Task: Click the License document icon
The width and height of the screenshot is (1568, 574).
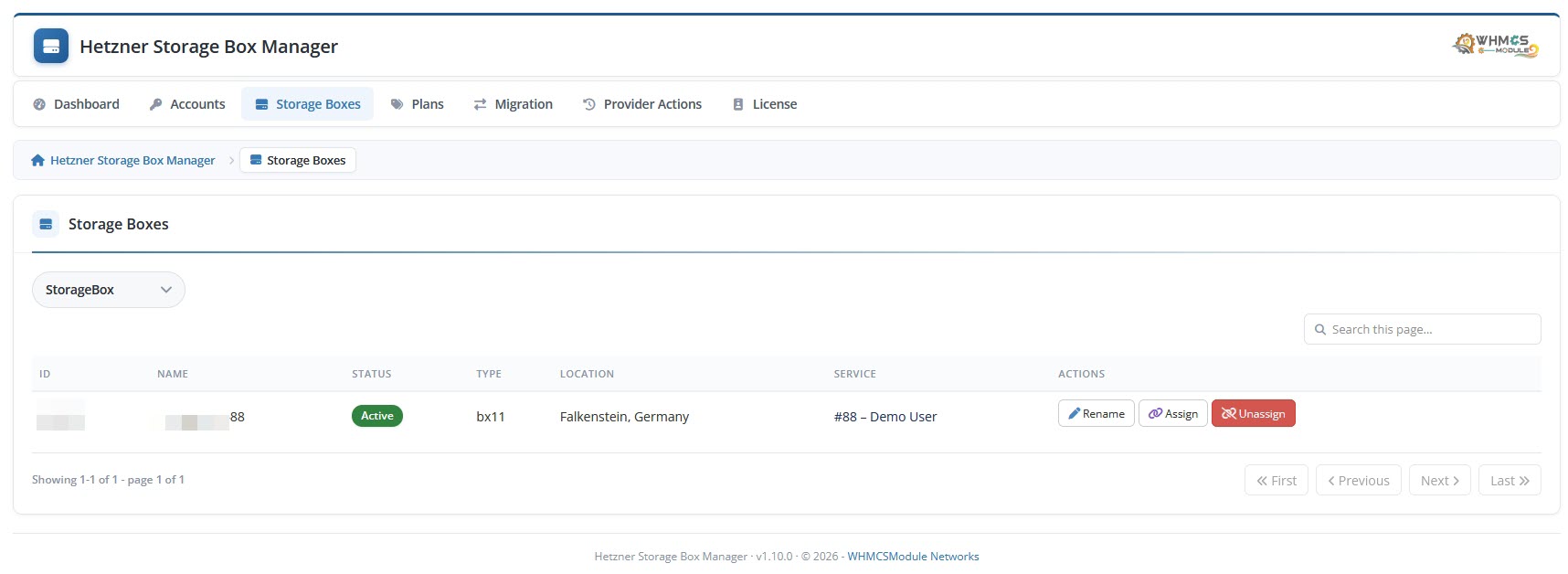Action: pyautogui.click(x=738, y=104)
